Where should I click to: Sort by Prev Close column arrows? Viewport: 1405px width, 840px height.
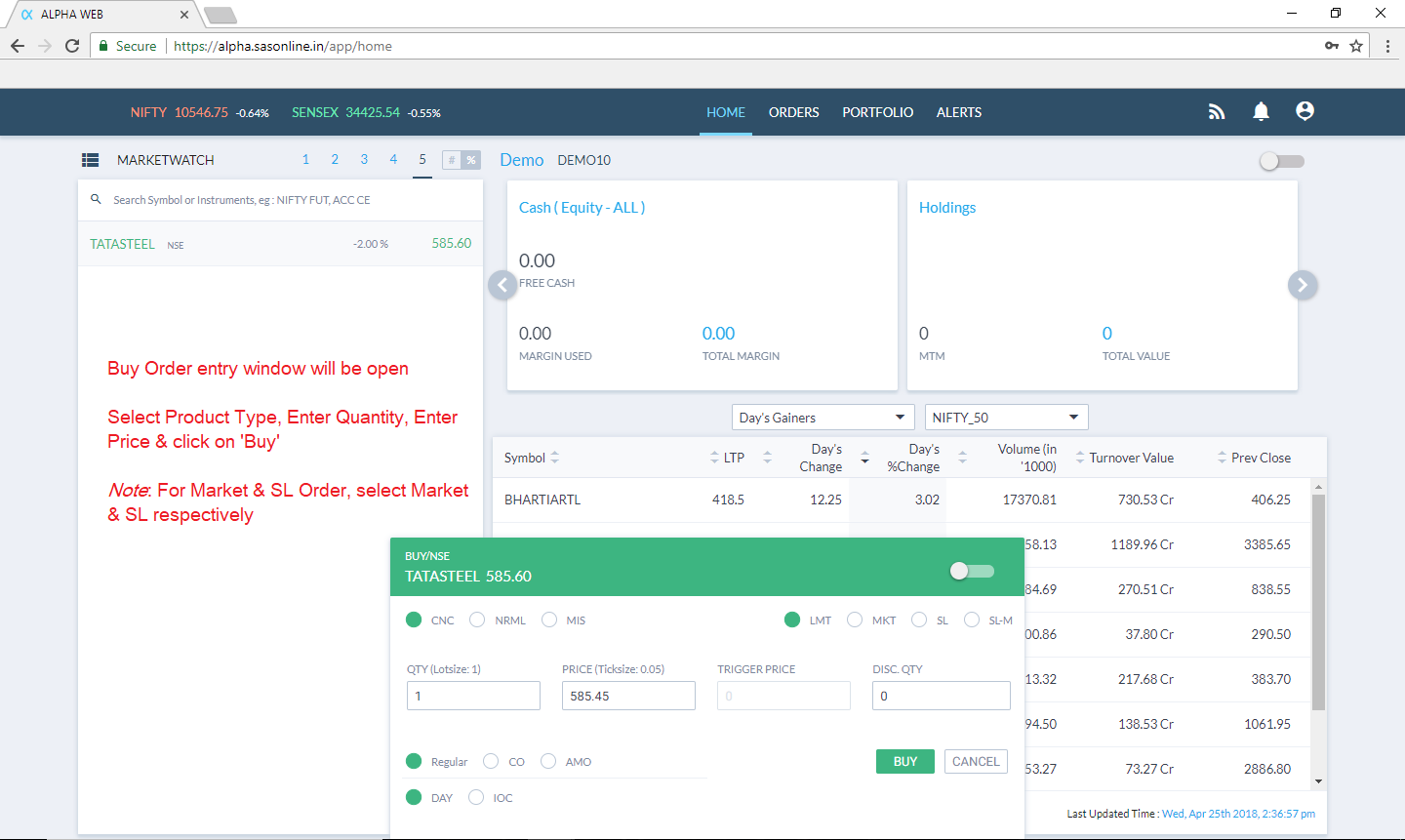[1222, 458]
